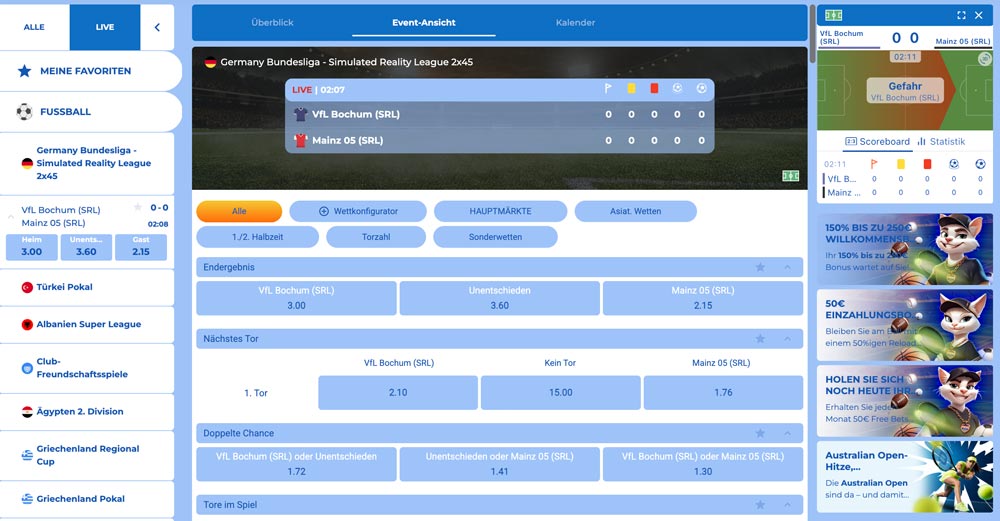This screenshot has height=521, width=1000.
Task: Filter by Torzahl markets
Action: pos(376,237)
